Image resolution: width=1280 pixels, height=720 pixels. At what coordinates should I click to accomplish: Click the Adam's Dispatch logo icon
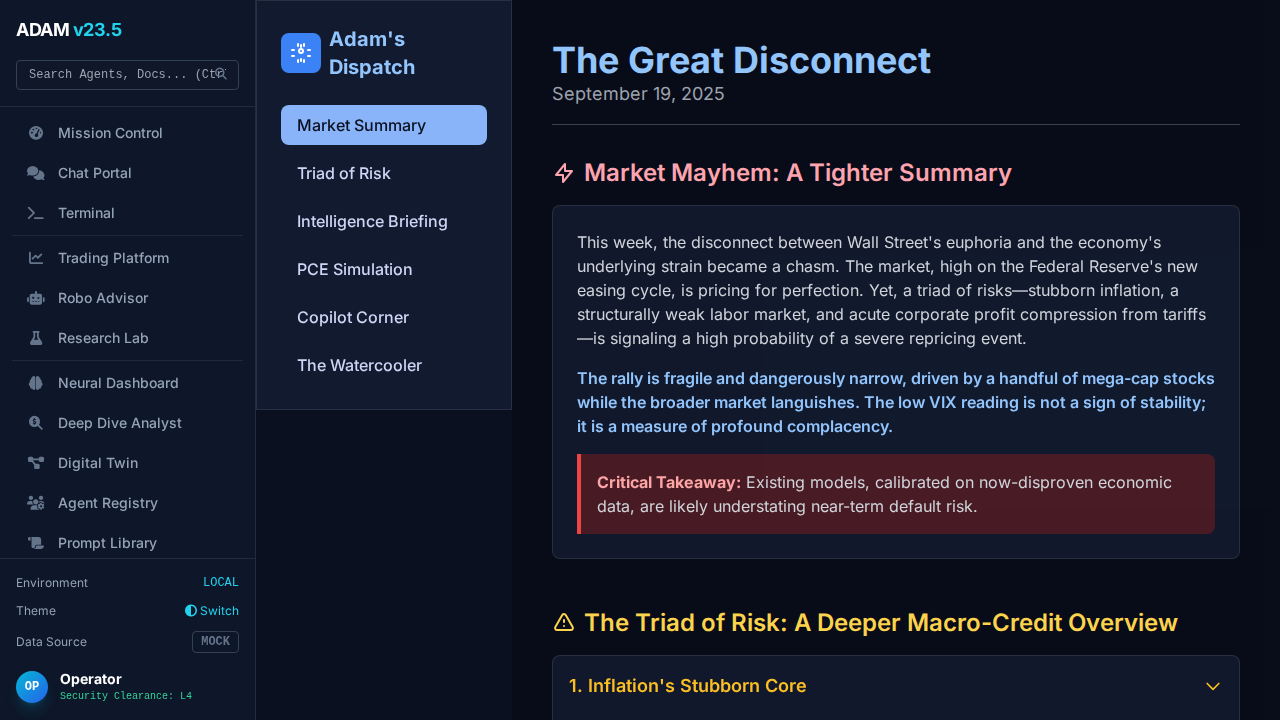pos(301,53)
